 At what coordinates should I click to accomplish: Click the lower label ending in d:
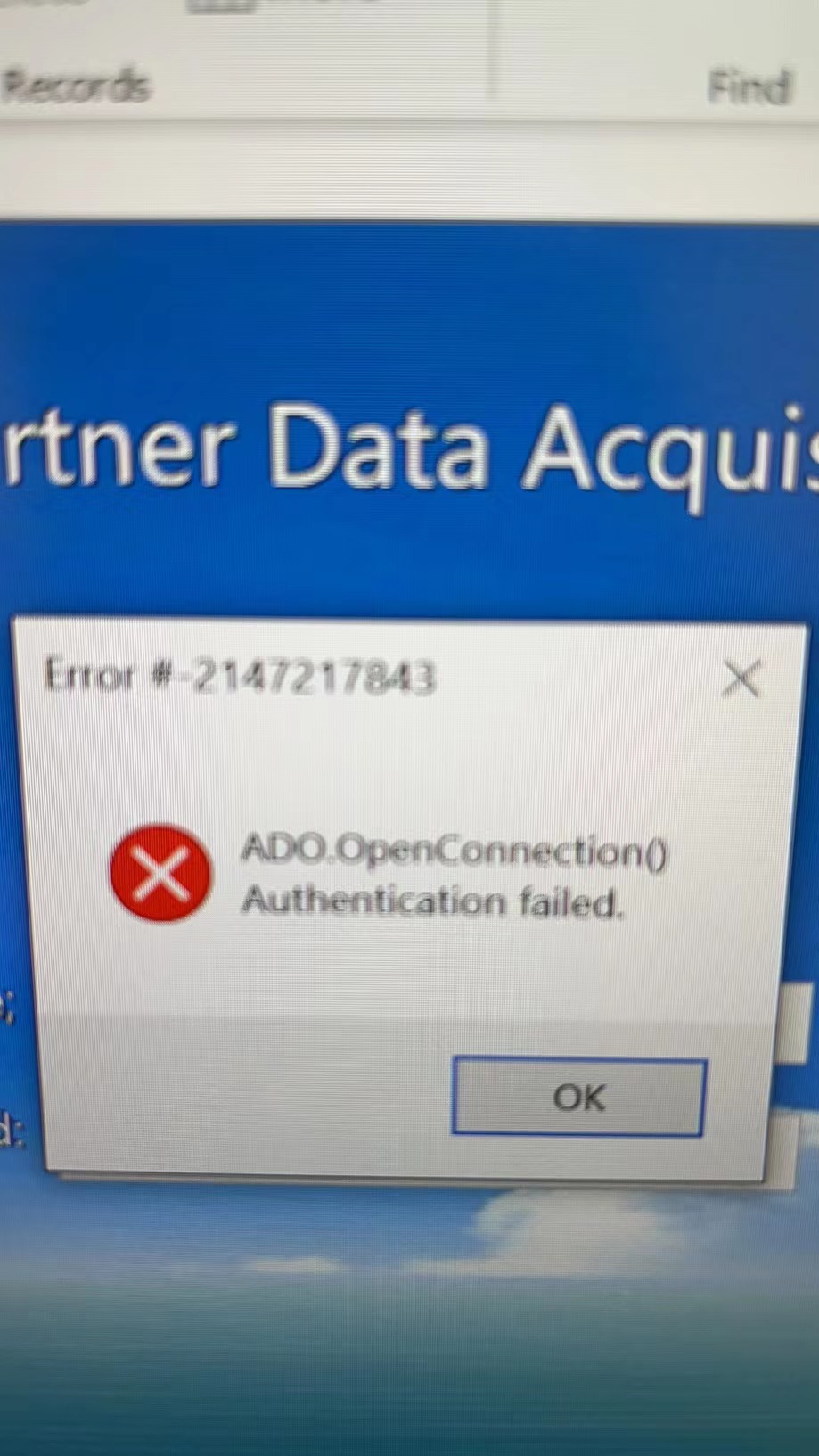coord(12,1131)
